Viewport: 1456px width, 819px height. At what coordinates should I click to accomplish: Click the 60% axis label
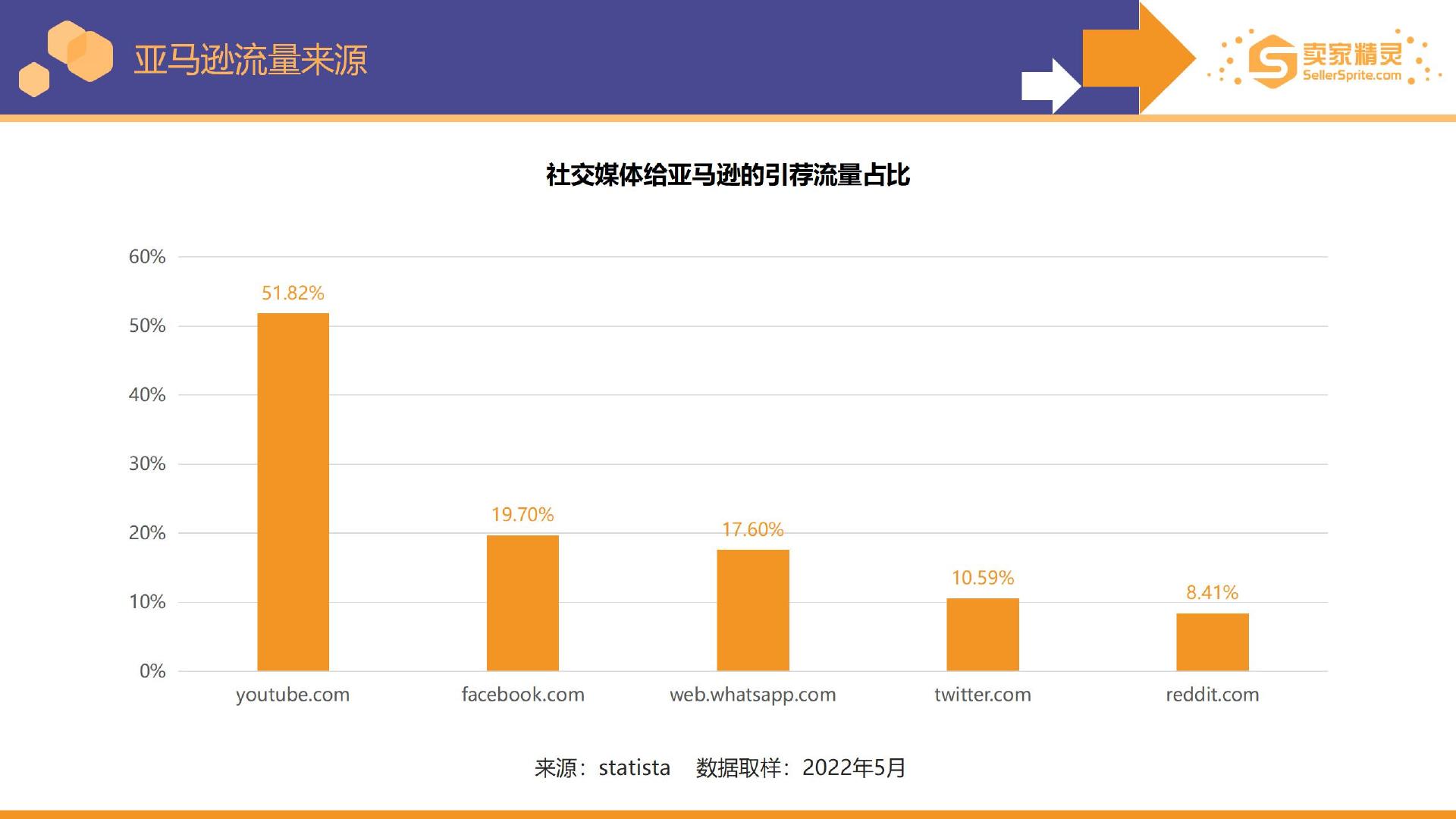pos(148,256)
